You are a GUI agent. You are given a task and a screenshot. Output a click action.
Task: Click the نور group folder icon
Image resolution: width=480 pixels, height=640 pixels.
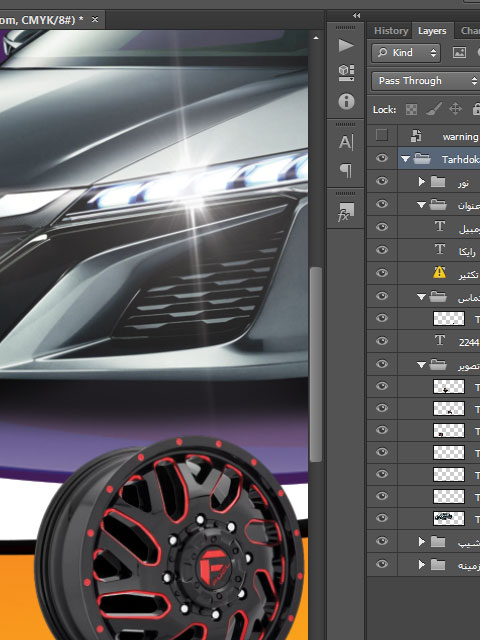click(x=438, y=181)
